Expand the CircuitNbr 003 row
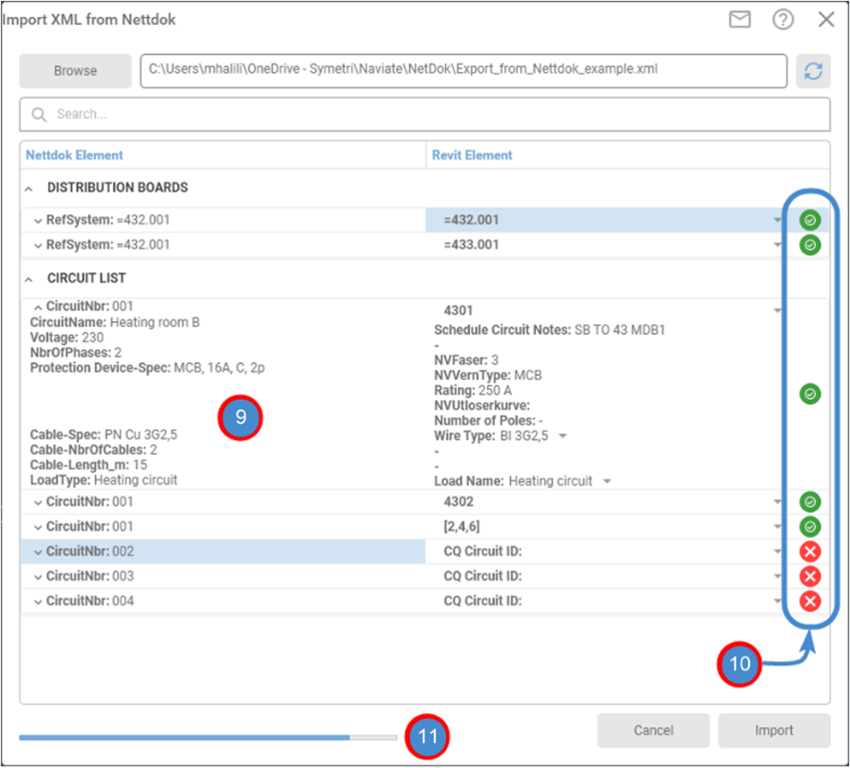 pyautogui.click(x=38, y=577)
